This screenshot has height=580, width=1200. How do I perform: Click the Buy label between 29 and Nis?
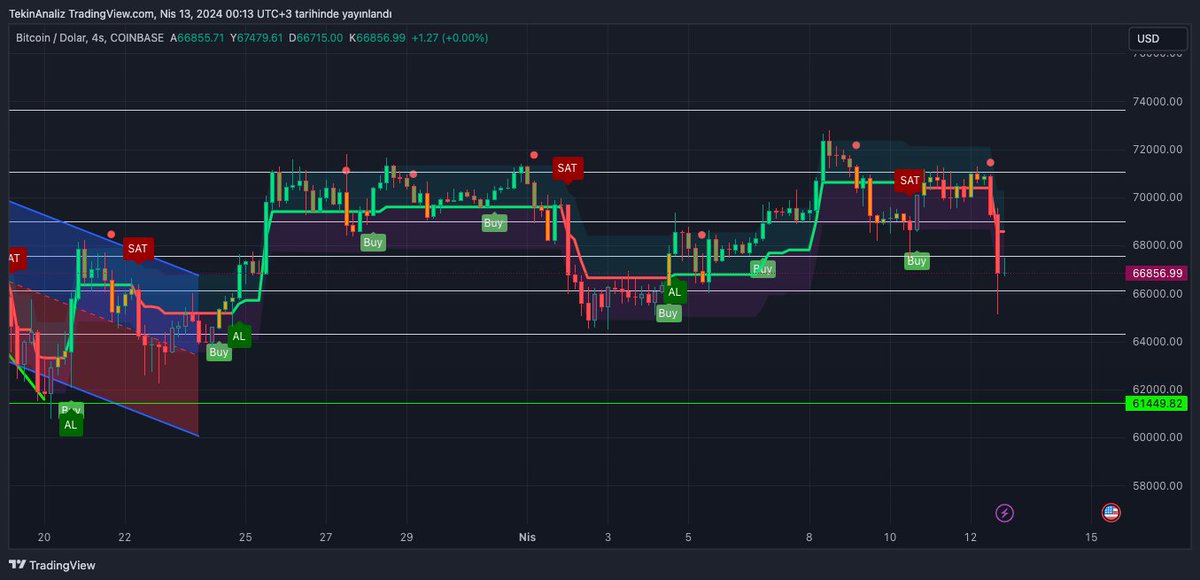(x=493, y=223)
